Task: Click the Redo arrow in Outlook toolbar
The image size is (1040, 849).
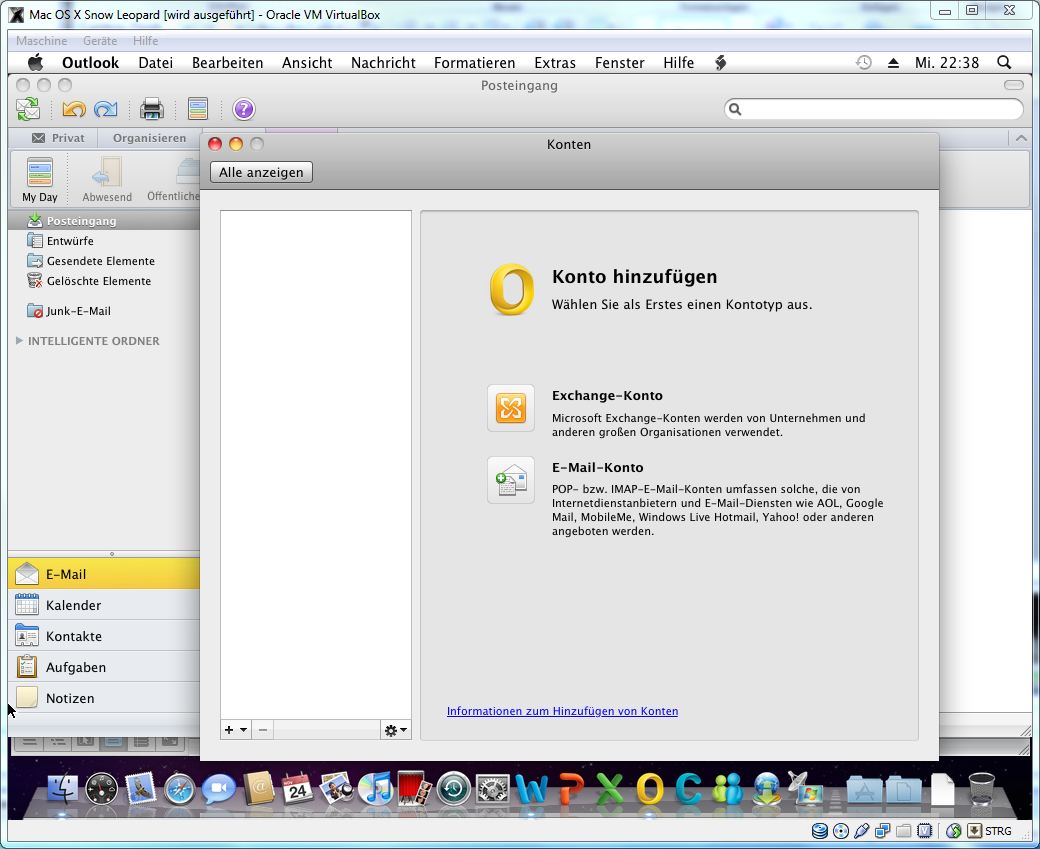Action: (105, 109)
